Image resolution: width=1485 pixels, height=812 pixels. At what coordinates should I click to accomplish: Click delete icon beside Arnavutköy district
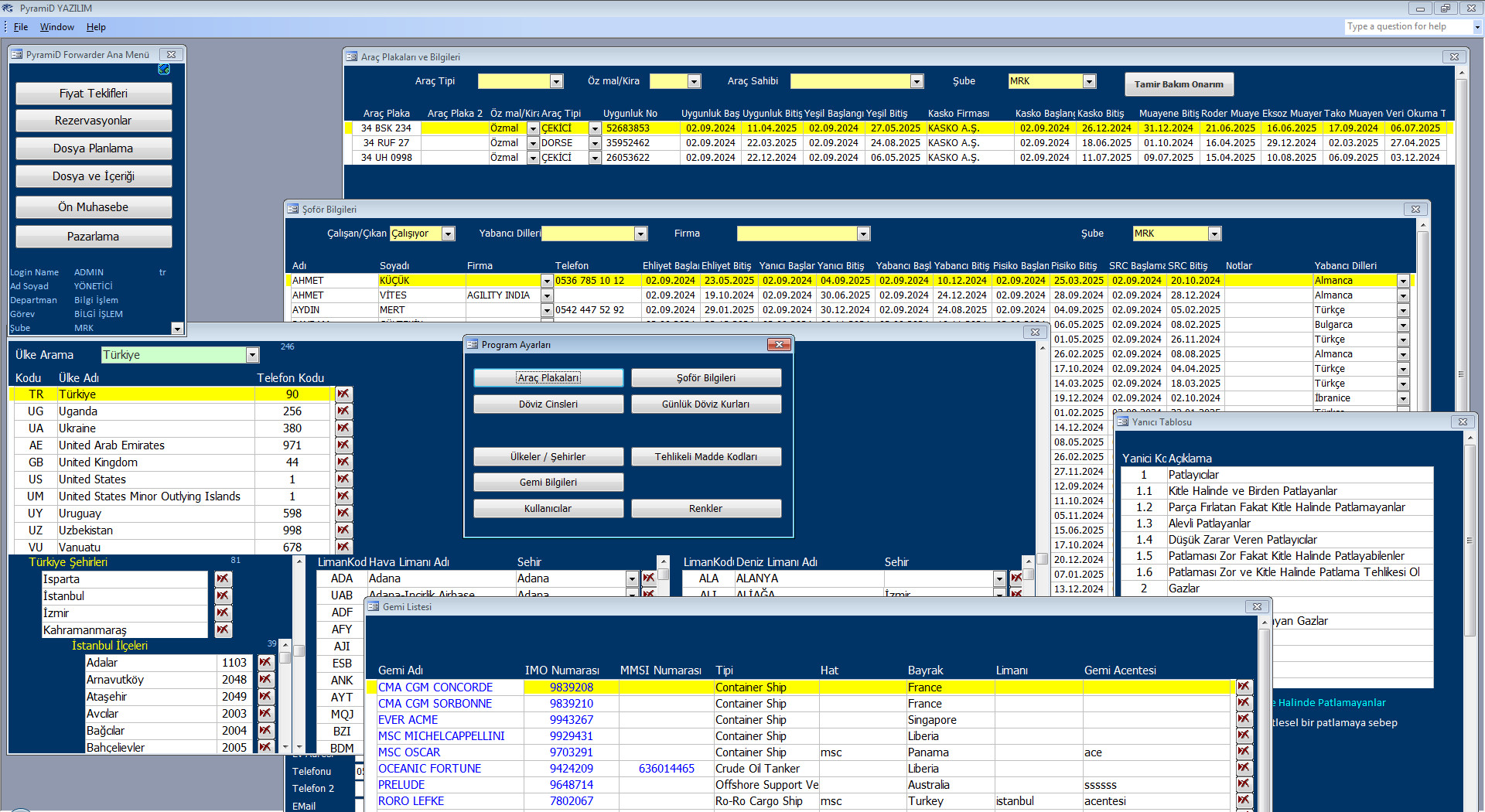point(265,680)
